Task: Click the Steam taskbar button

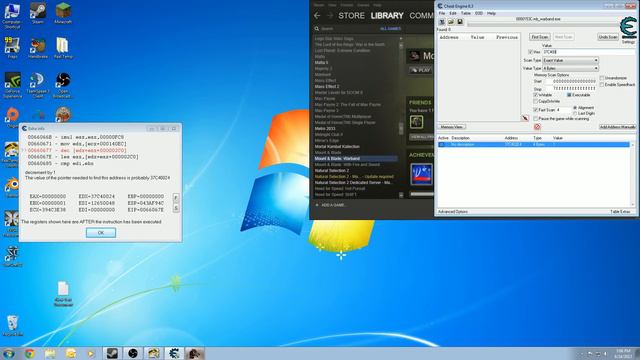Action: click(x=112, y=353)
